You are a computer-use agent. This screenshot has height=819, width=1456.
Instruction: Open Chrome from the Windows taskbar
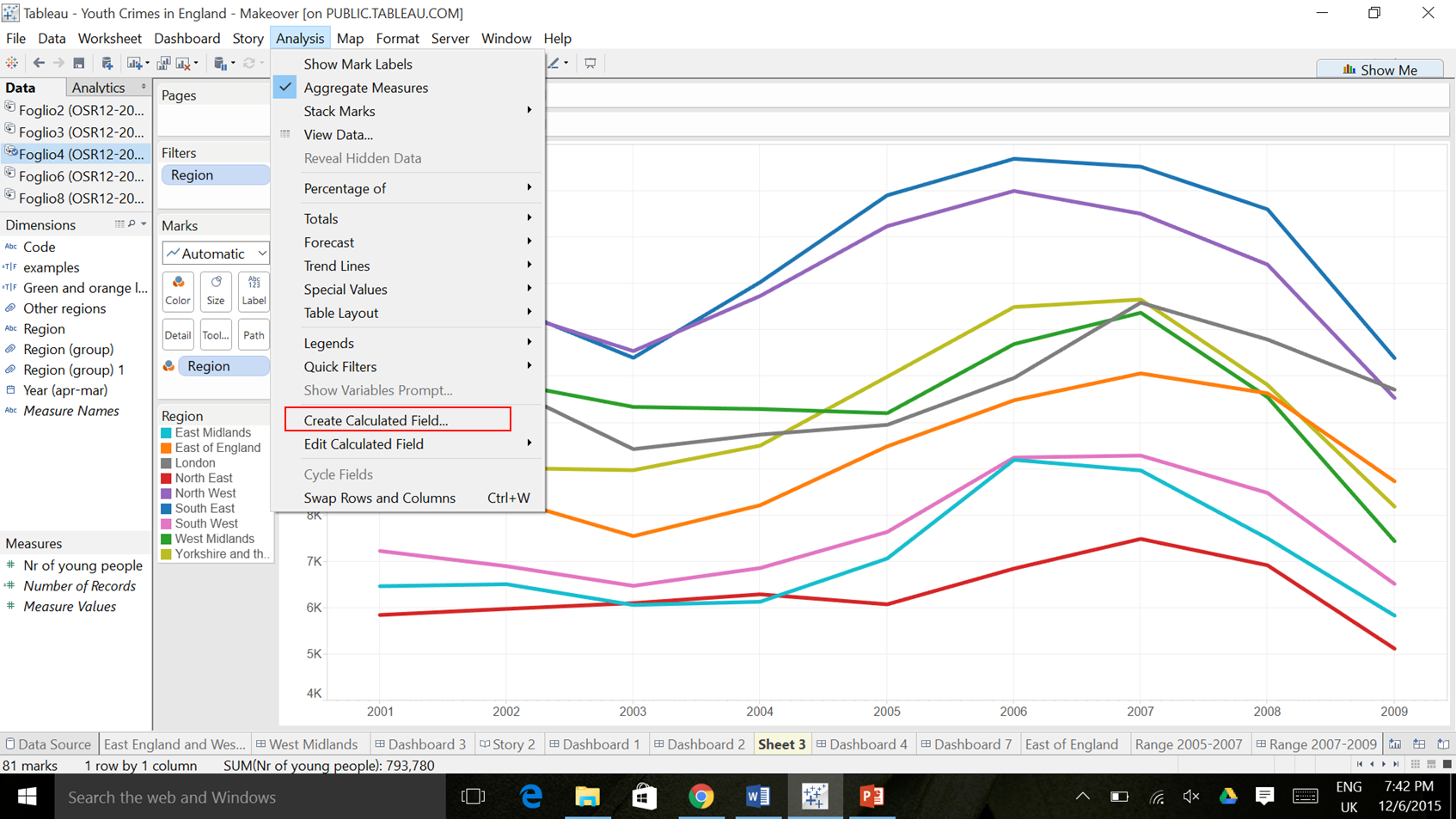point(700,797)
